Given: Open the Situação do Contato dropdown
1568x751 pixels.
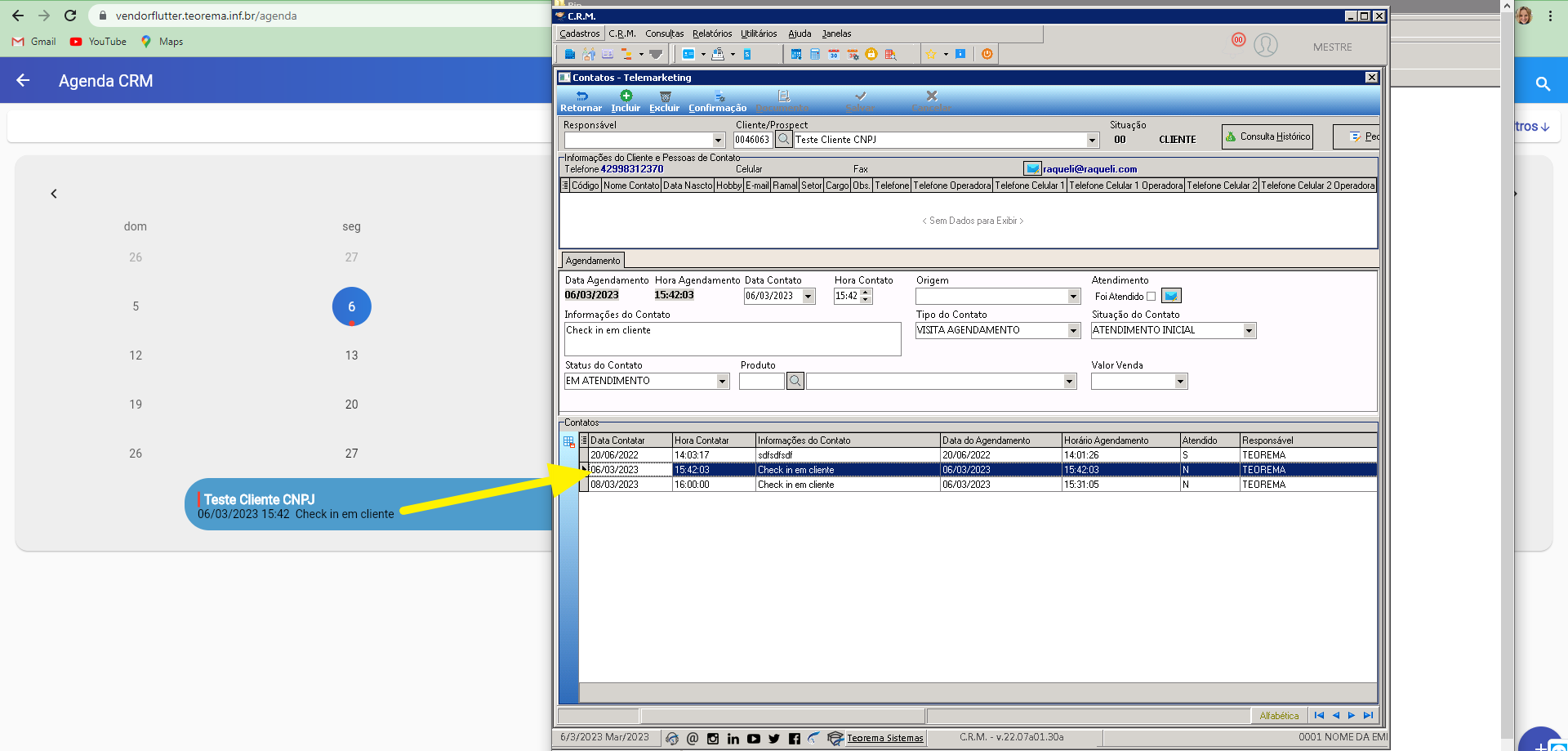Looking at the screenshot, I should (x=1249, y=330).
